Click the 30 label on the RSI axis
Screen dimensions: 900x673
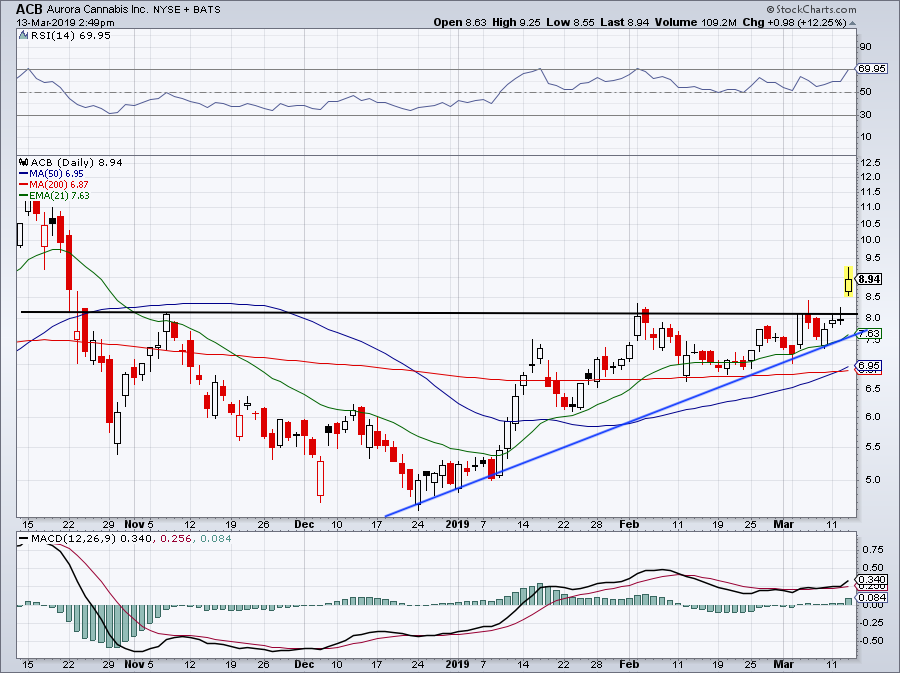pos(866,114)
